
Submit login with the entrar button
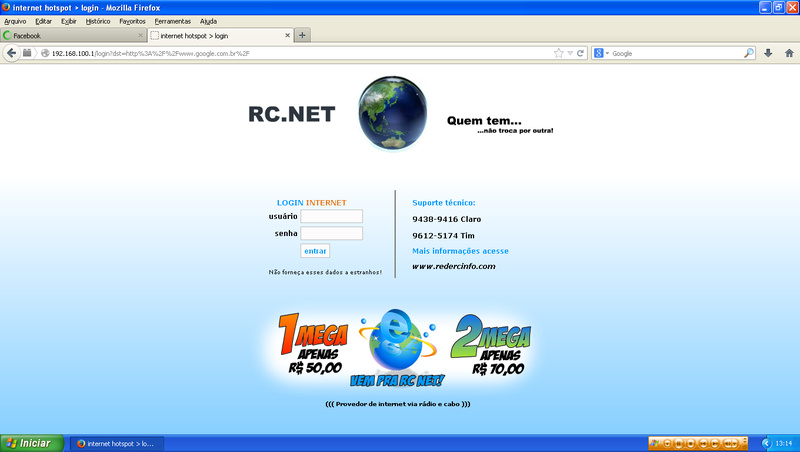click(315, 251)
